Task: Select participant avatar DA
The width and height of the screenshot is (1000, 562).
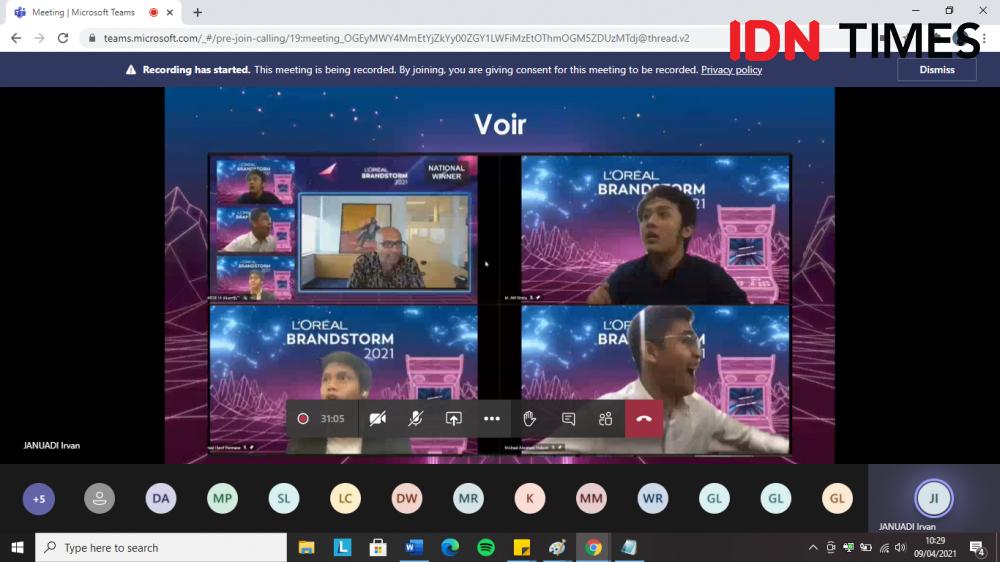Action: pos(161,498)
